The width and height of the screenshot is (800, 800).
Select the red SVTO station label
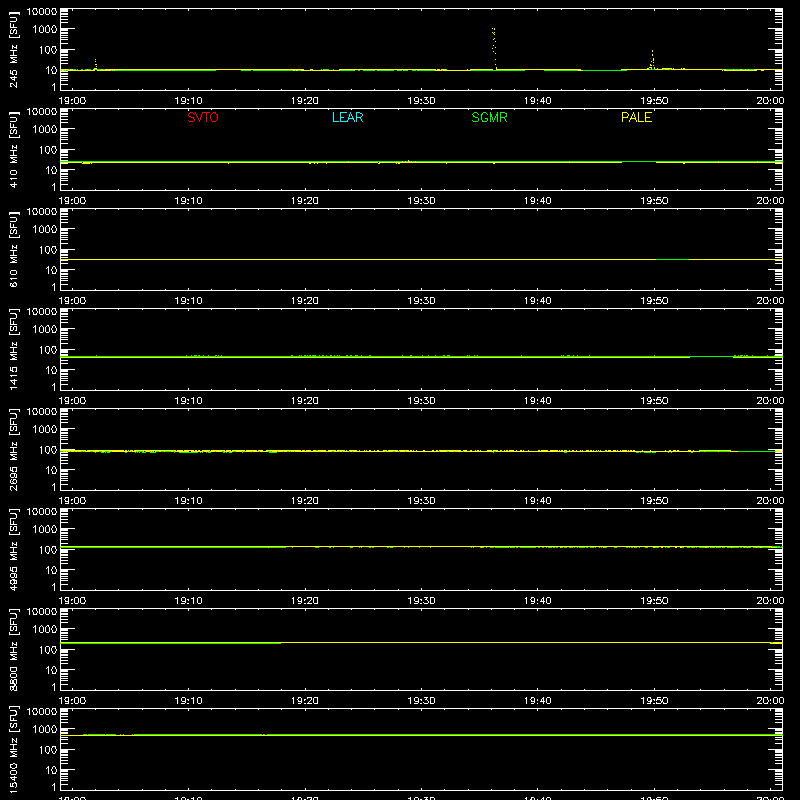[203, 117]
